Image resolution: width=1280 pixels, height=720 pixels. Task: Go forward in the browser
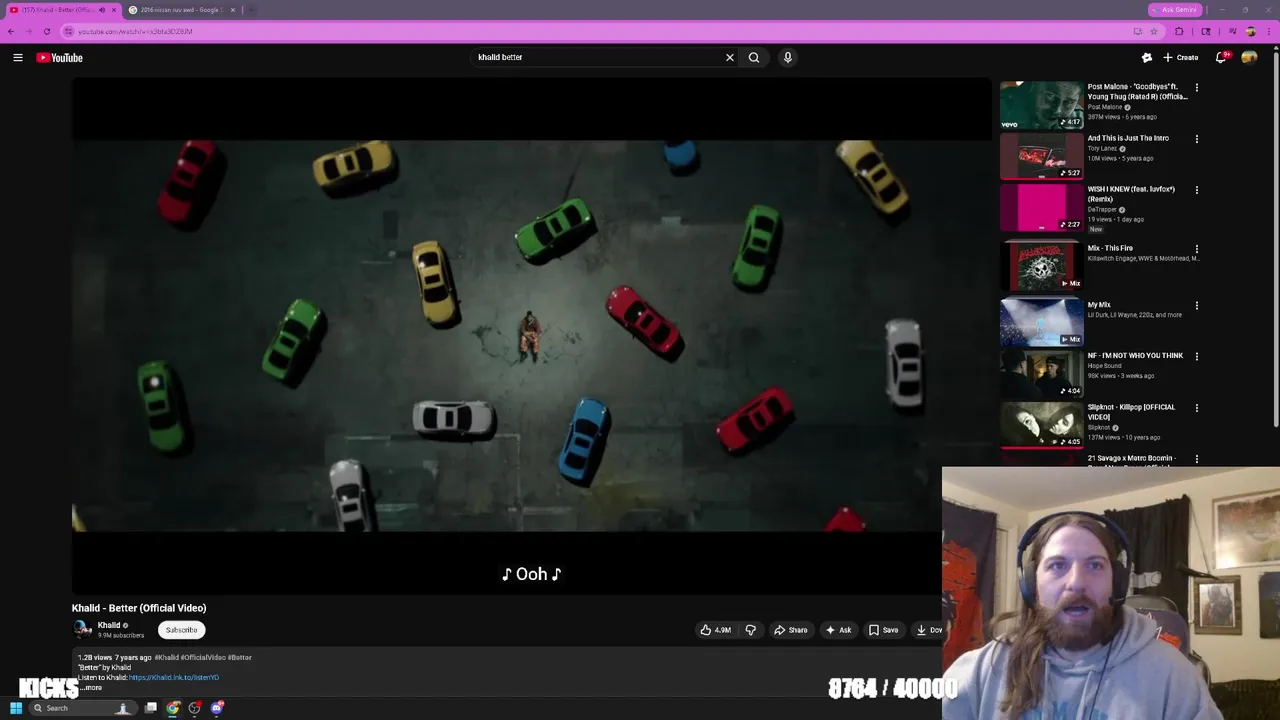[28, 31]
